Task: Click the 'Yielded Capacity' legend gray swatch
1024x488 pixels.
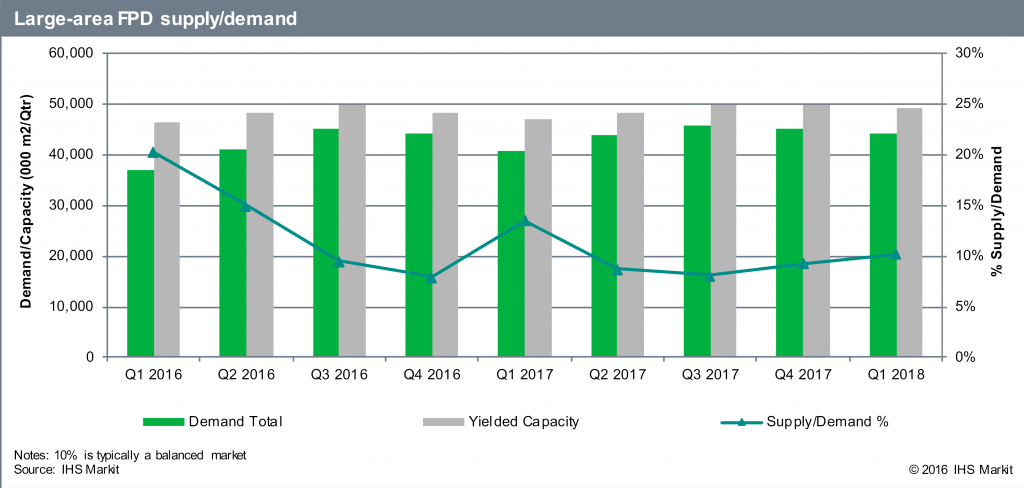Action: coord(443,422)
